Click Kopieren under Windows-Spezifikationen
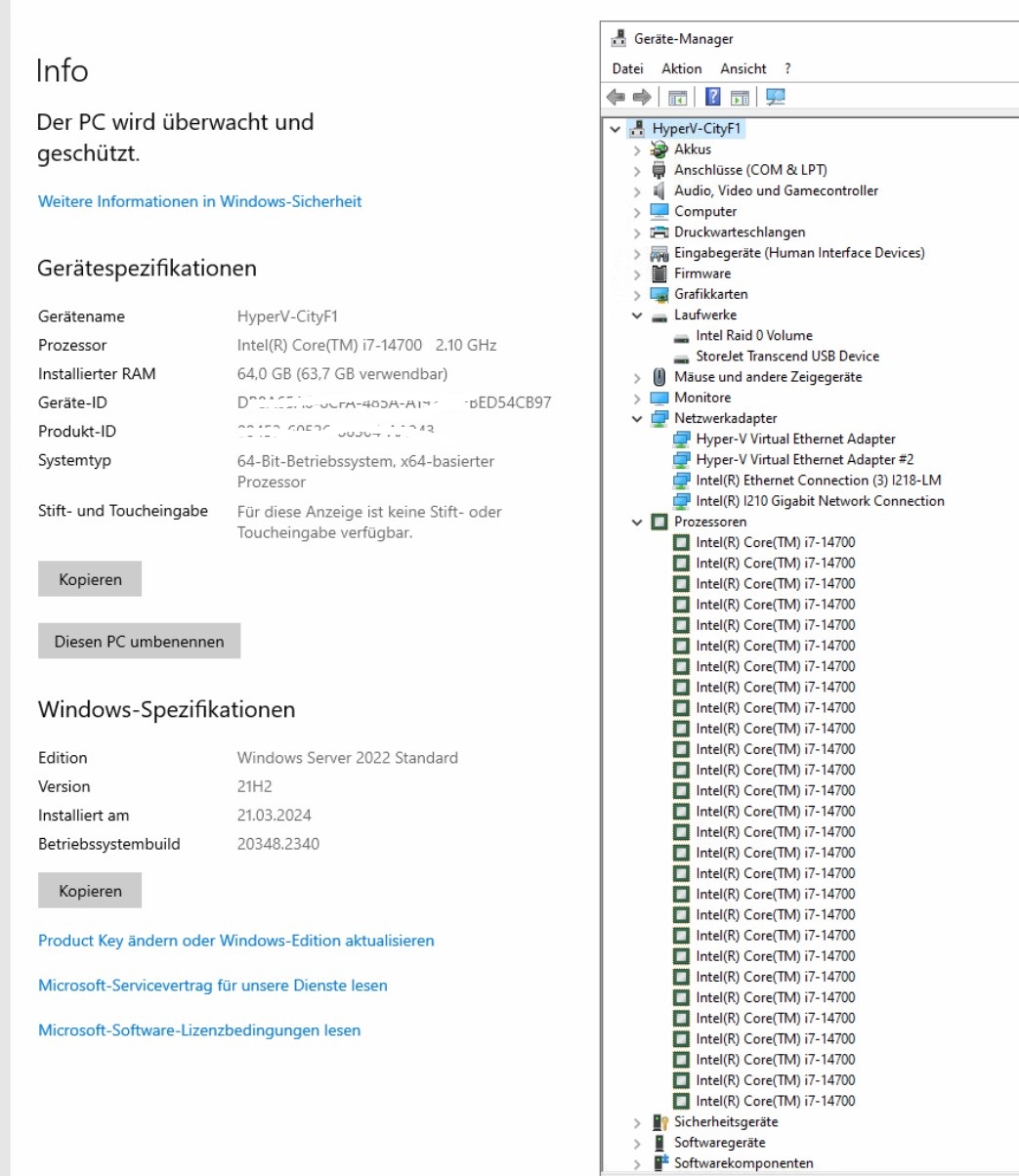Image resolution: width=1019 pixels, height=1176 pixels. 90,891
